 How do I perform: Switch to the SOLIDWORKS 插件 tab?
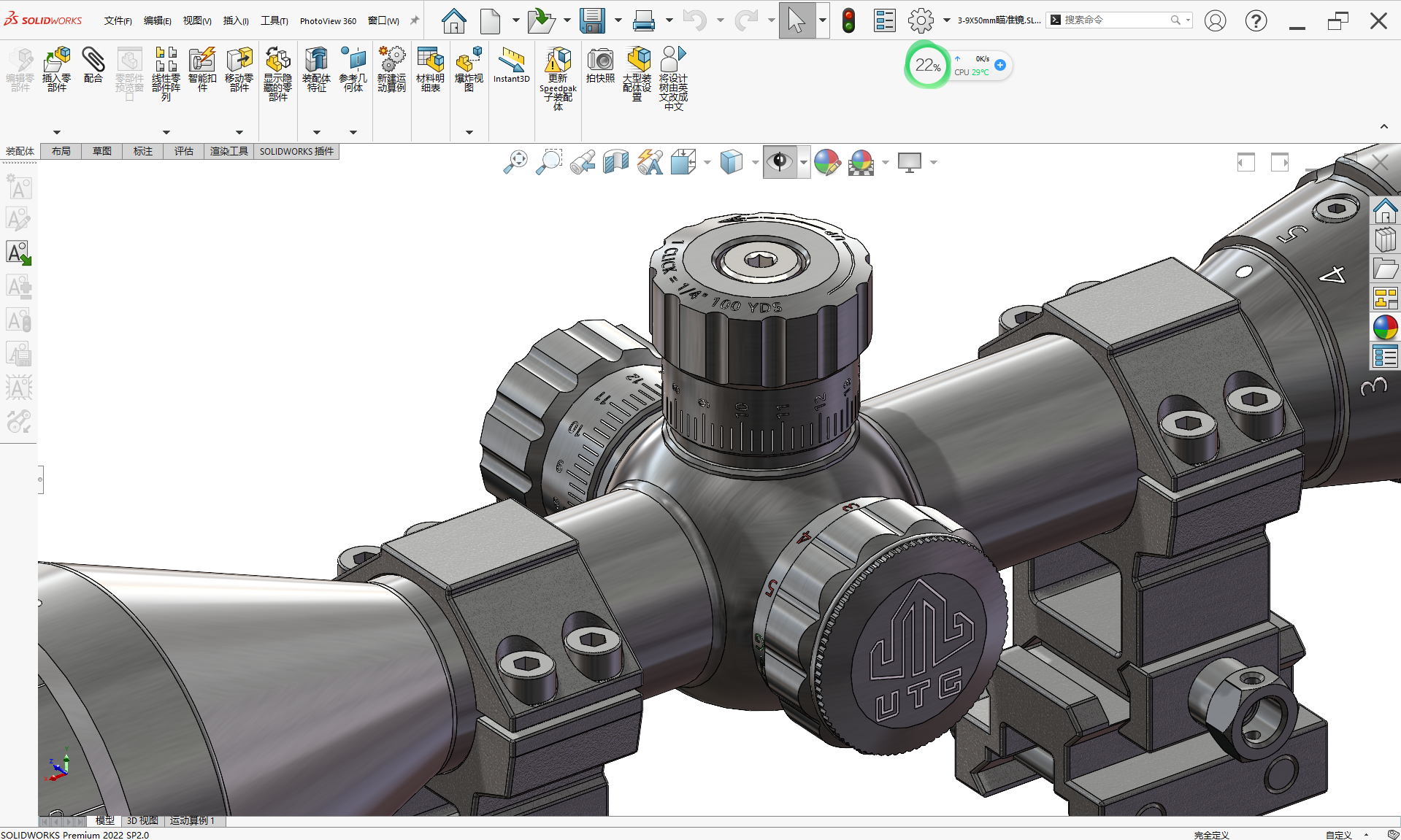(296, 151)
